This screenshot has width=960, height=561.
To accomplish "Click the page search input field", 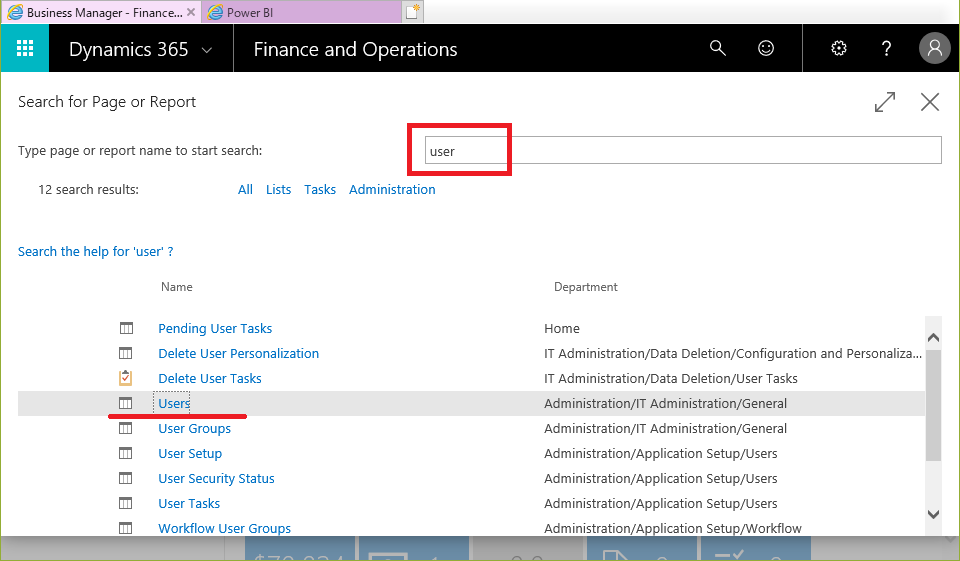I will tap(683, 151).
